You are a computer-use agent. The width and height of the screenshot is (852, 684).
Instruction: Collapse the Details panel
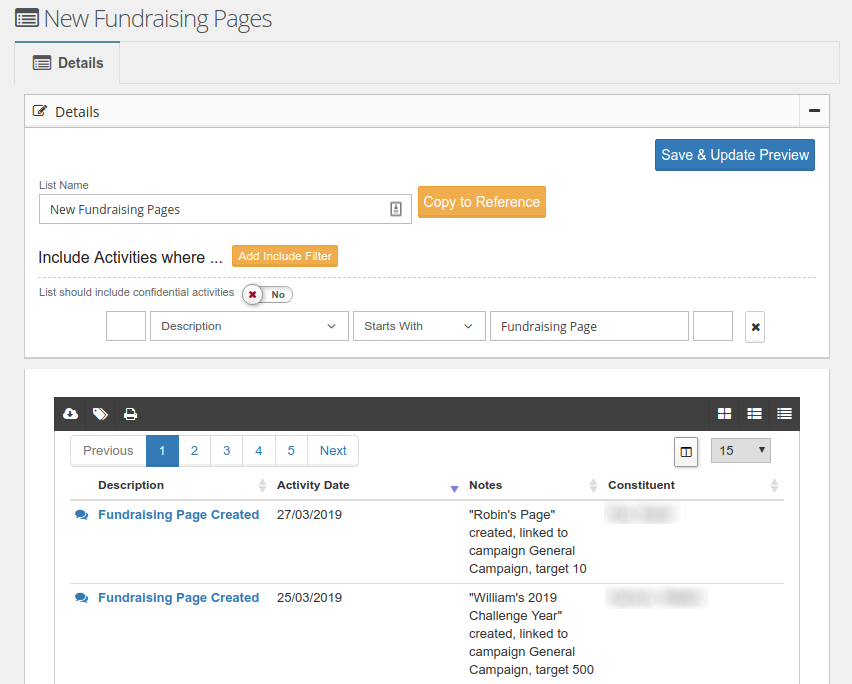pos(814,111)
